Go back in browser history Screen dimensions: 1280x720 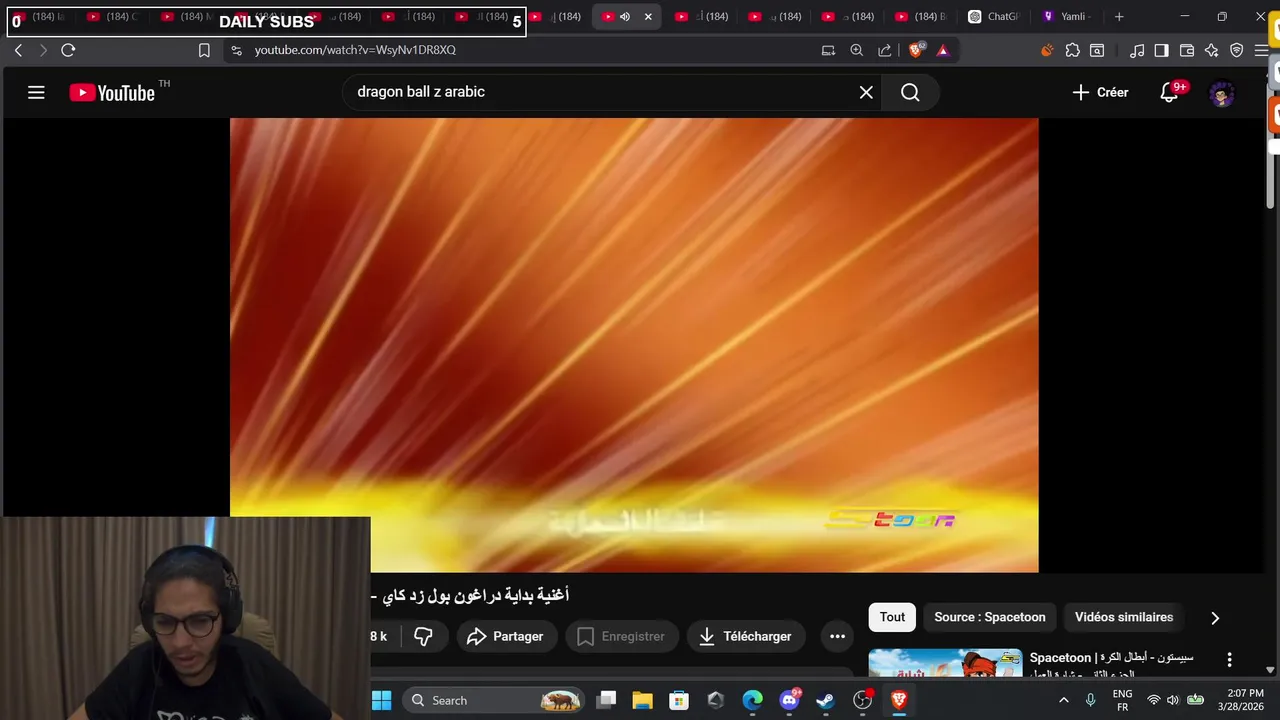coord(18,50)
